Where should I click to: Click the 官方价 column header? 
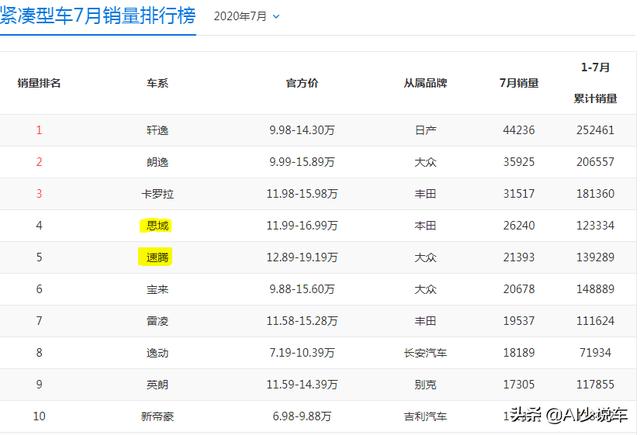click(x=302, y=83)
